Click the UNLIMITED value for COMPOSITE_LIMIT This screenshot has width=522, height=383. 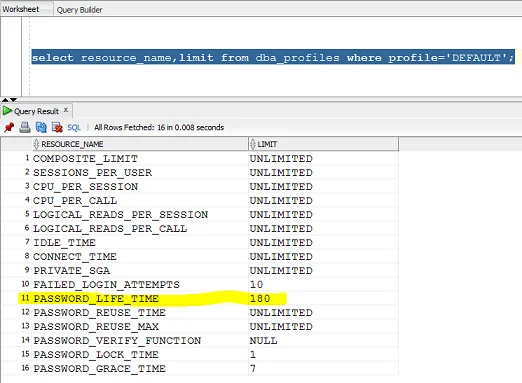pyautogui.click(x=281, y=159)
